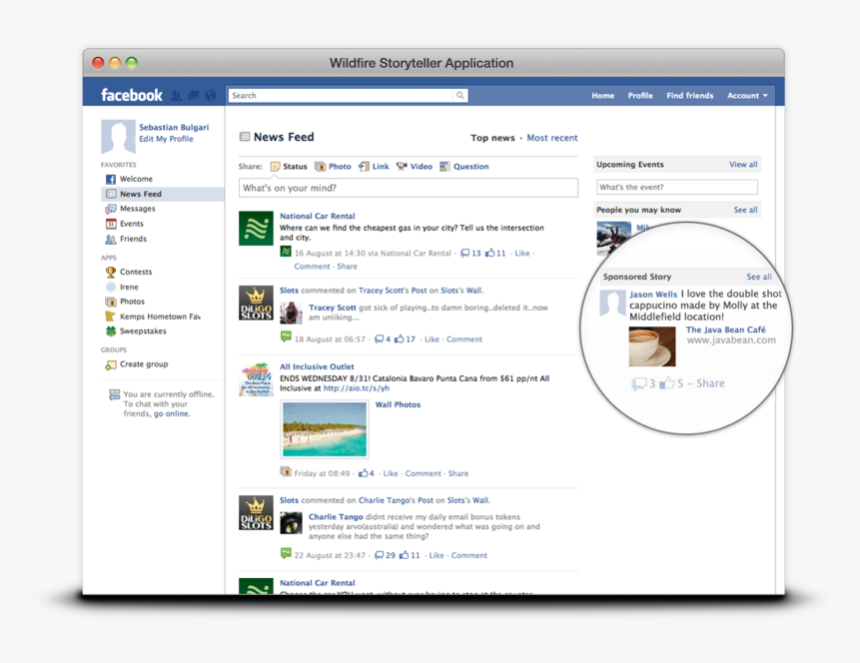This screenshot has width=860, height=663.
Task: Open notifications globe icon in header
Action: click(211, 96)
